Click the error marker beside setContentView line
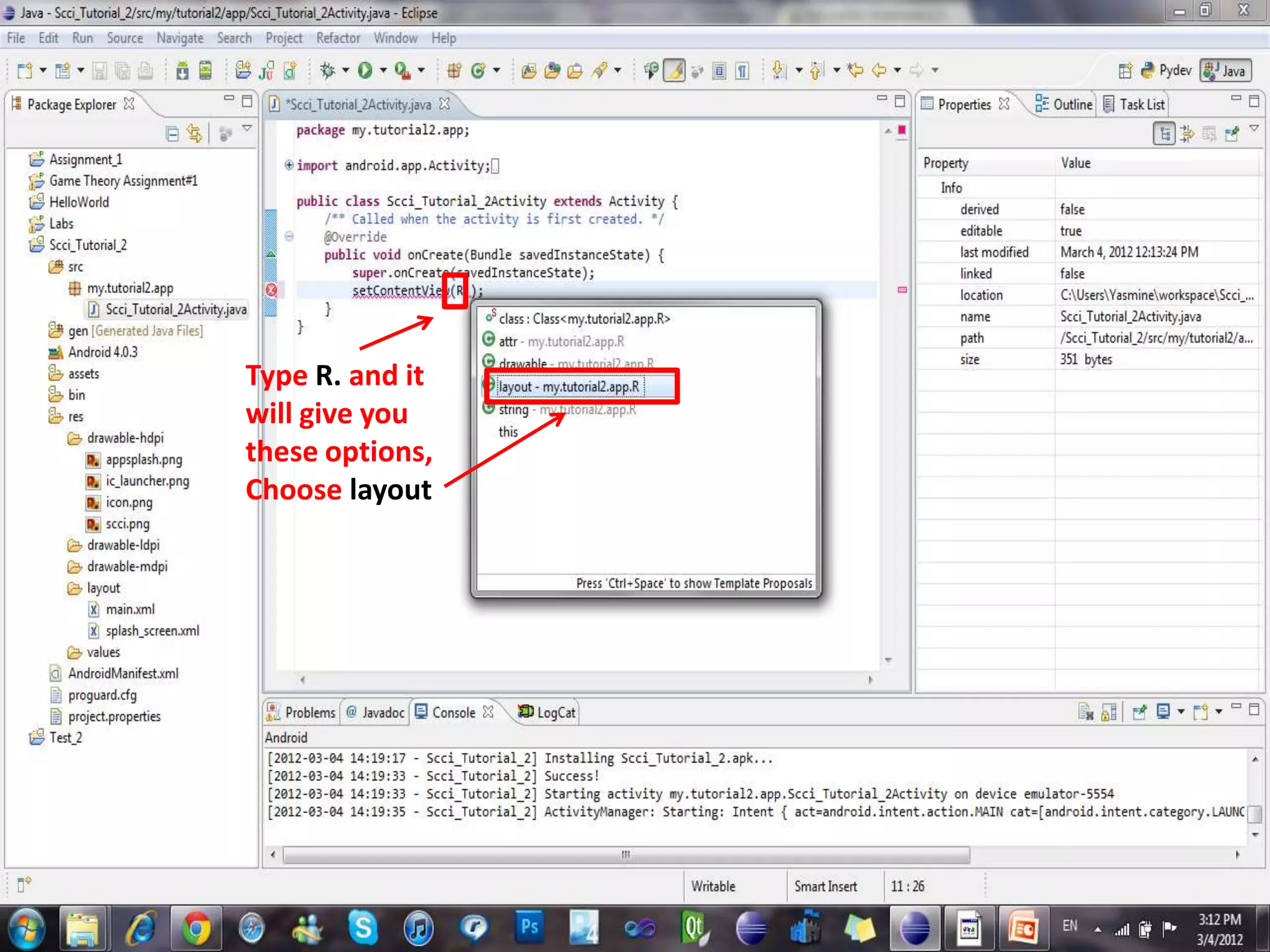The height and width of the screenshot is (952, 1270). [x=272, y=289]
